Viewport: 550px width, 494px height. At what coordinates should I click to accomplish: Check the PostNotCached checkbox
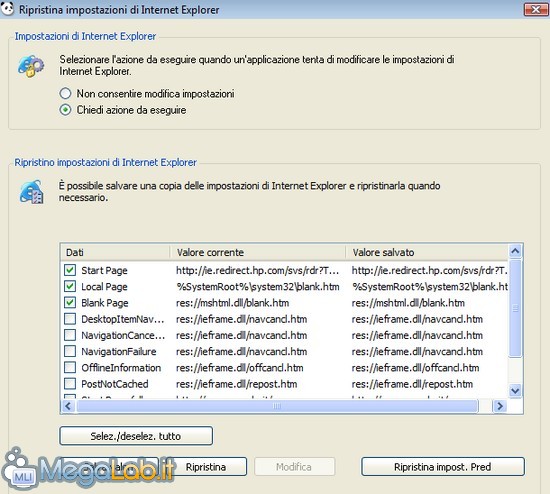[x=70, y=383]
